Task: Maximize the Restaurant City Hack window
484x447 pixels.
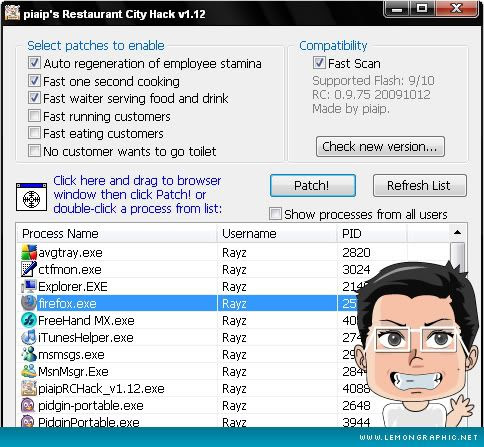Action: click(422, 8)
